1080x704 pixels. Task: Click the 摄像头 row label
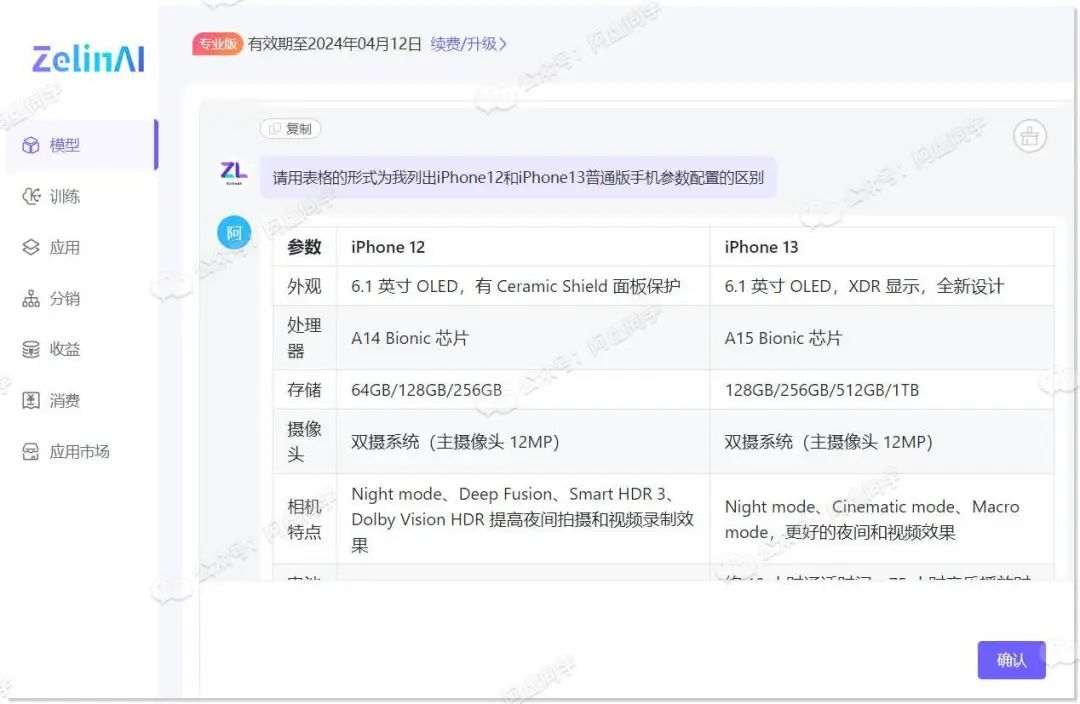coord(304,442)
